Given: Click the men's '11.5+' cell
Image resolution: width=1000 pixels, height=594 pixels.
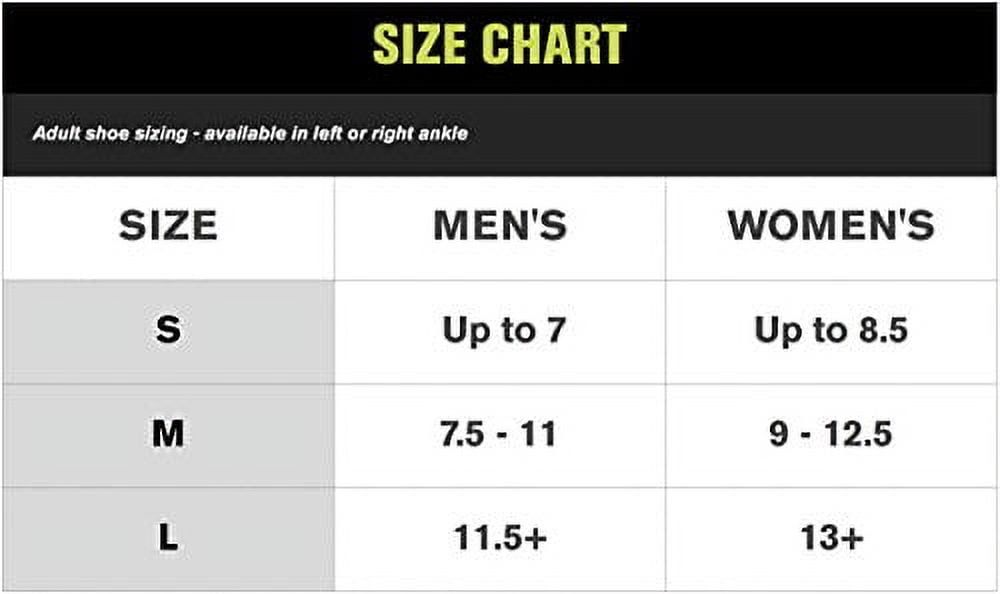Looking at the screenshot, I should click(x=500, y=538).
